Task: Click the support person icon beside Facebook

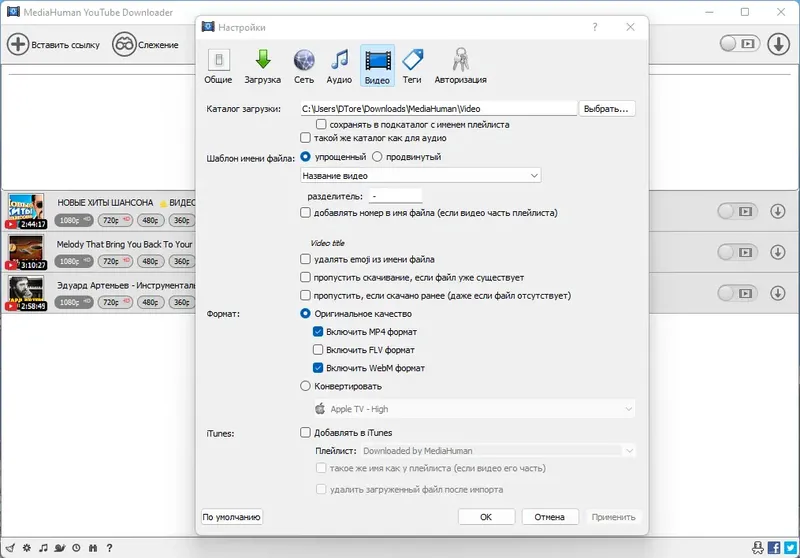Action: 758,548
